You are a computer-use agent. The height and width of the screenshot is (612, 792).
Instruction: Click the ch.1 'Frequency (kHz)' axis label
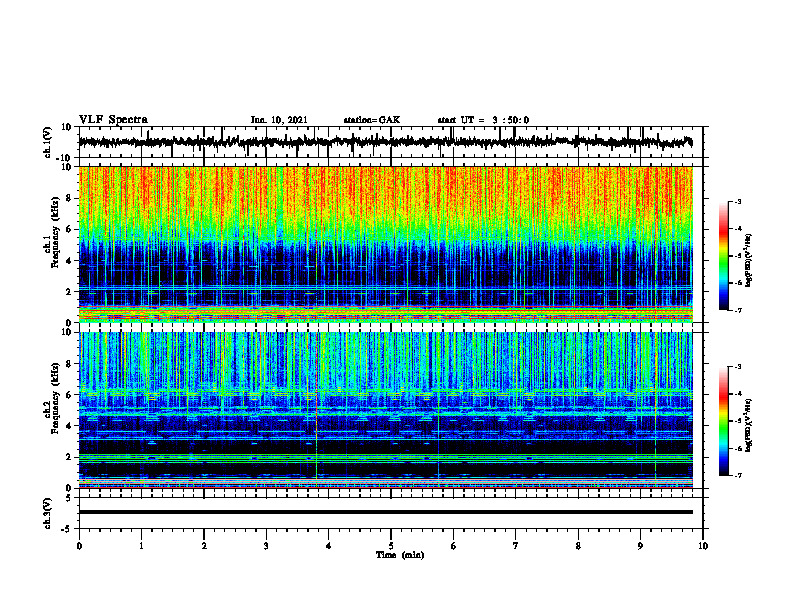pos(56,232)
